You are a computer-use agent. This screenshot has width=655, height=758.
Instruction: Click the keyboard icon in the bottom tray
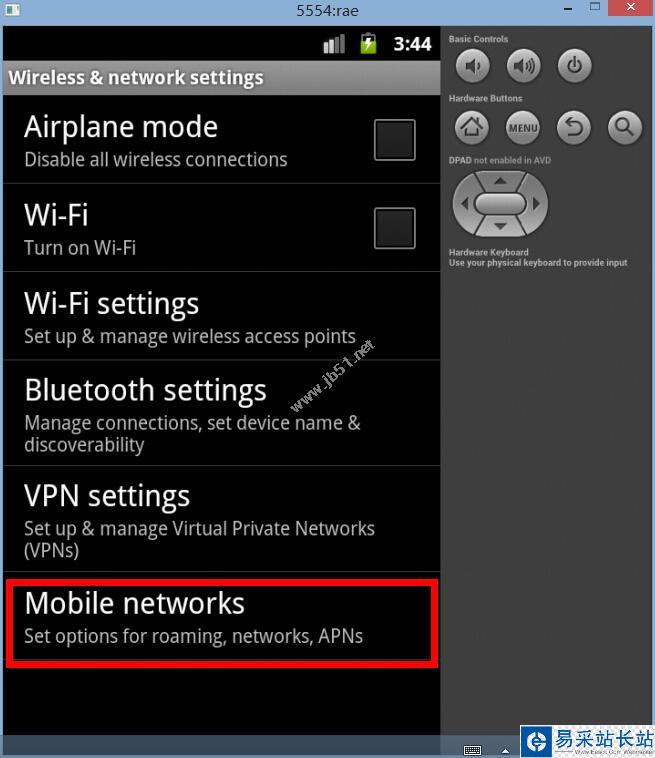pyautogui.click(x=472, y=750)
